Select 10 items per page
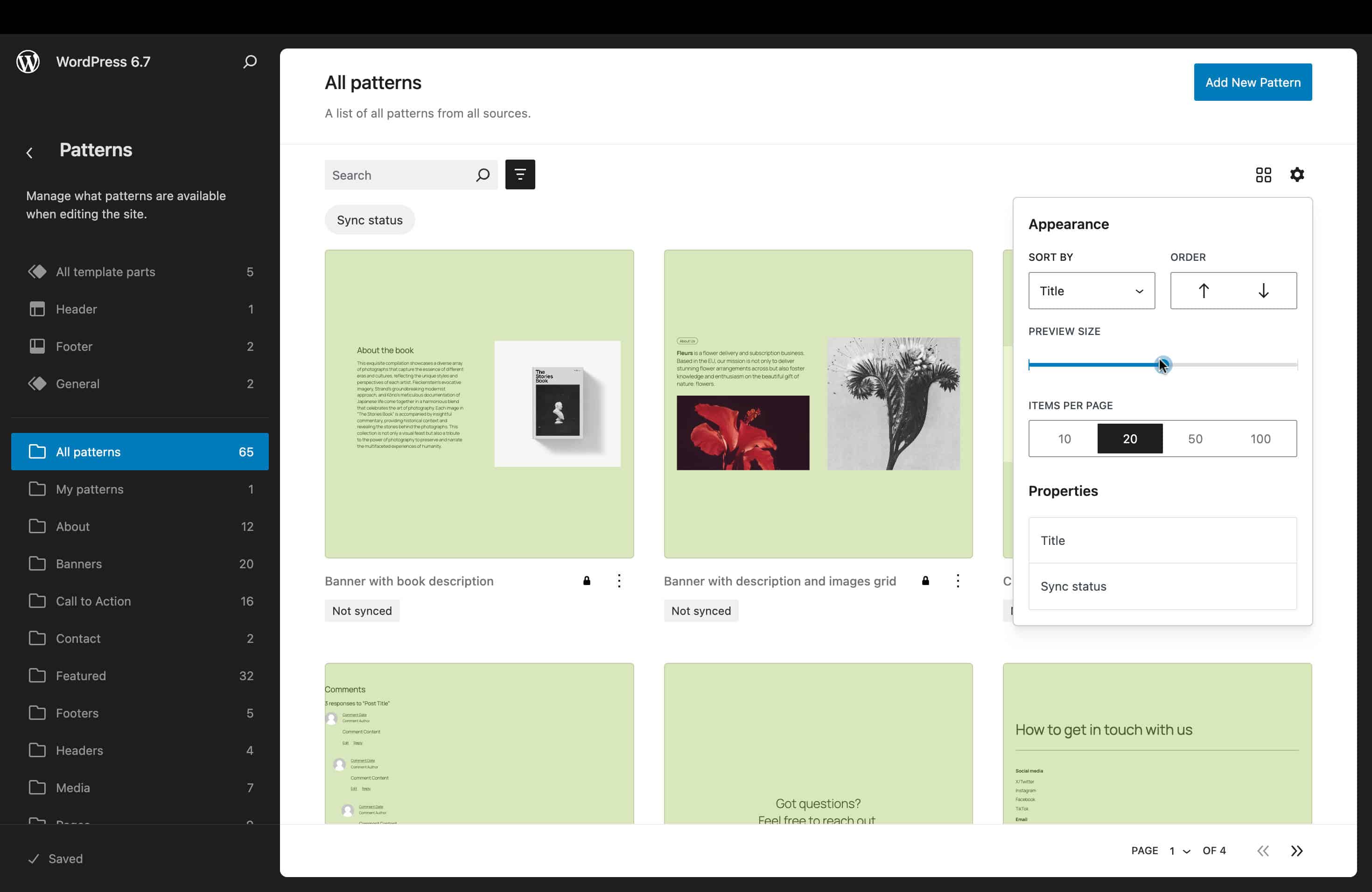The width and height of the screenshot is (1372, 892). pos(1064,439)
